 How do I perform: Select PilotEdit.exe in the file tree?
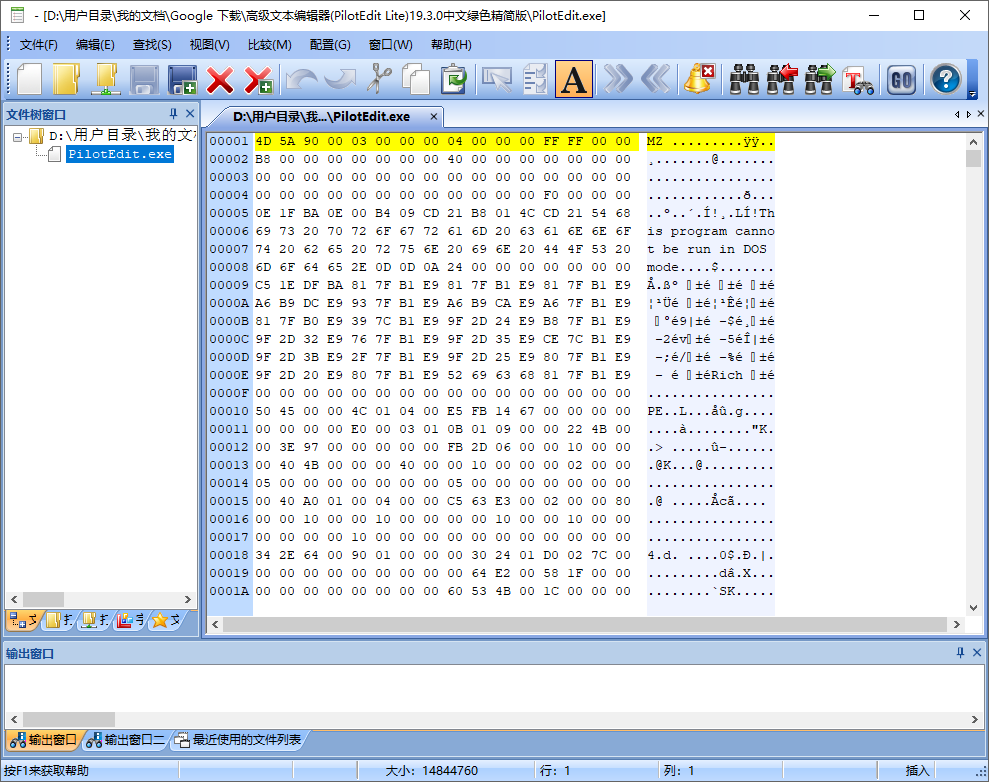click(120, 154)
